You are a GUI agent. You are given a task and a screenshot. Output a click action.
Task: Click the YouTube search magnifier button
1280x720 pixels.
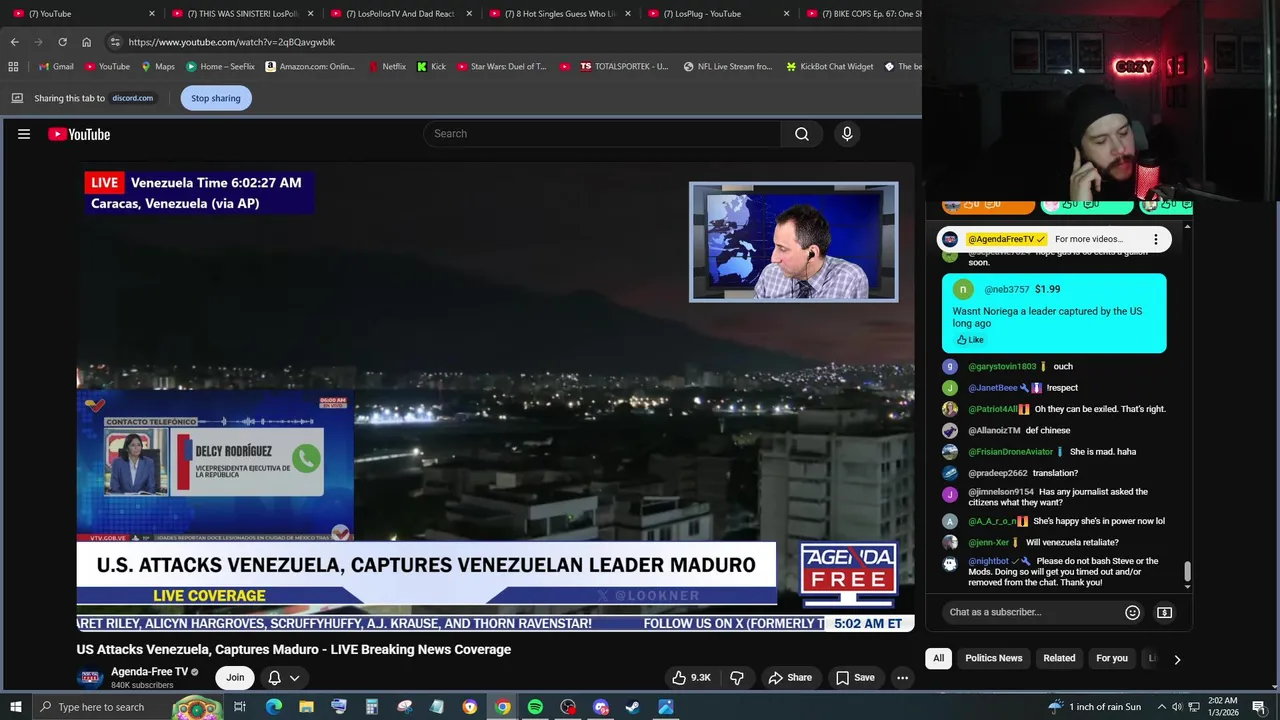pos(802,134)
